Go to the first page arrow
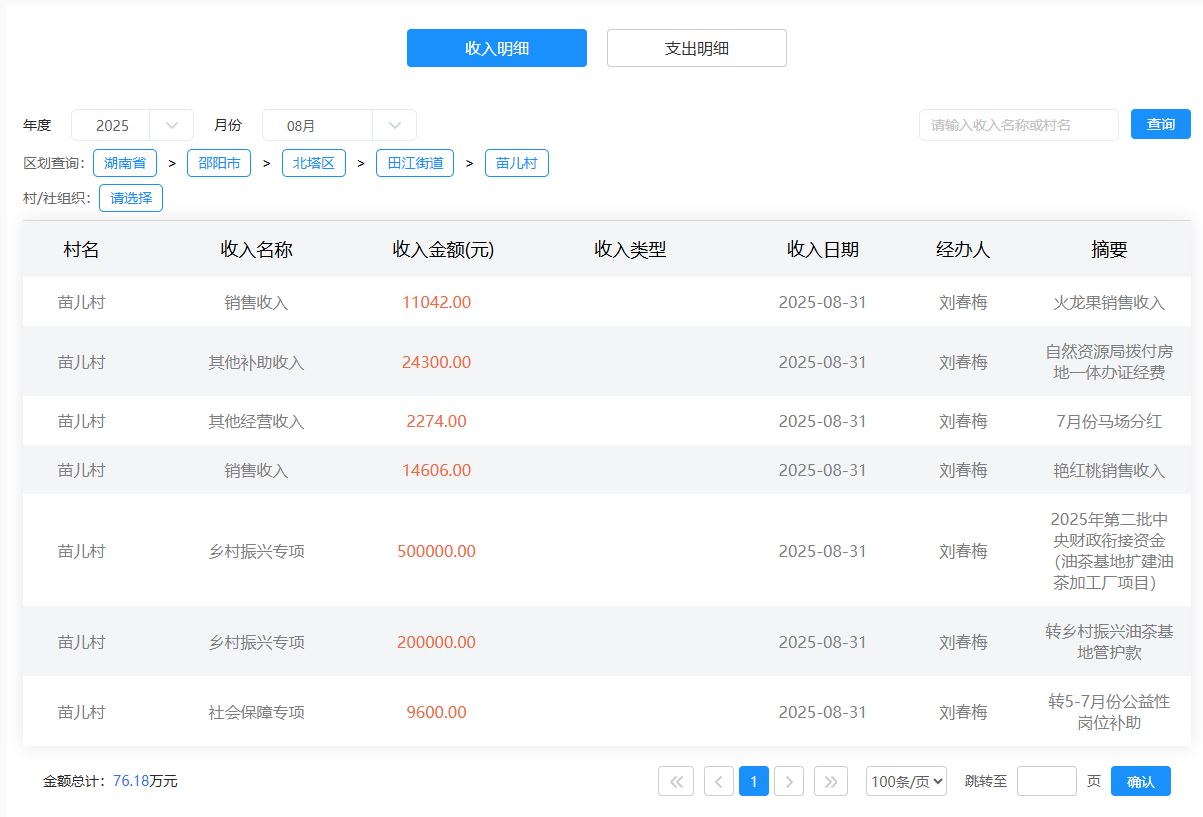 pyautogui.click(x=676, y=781)
